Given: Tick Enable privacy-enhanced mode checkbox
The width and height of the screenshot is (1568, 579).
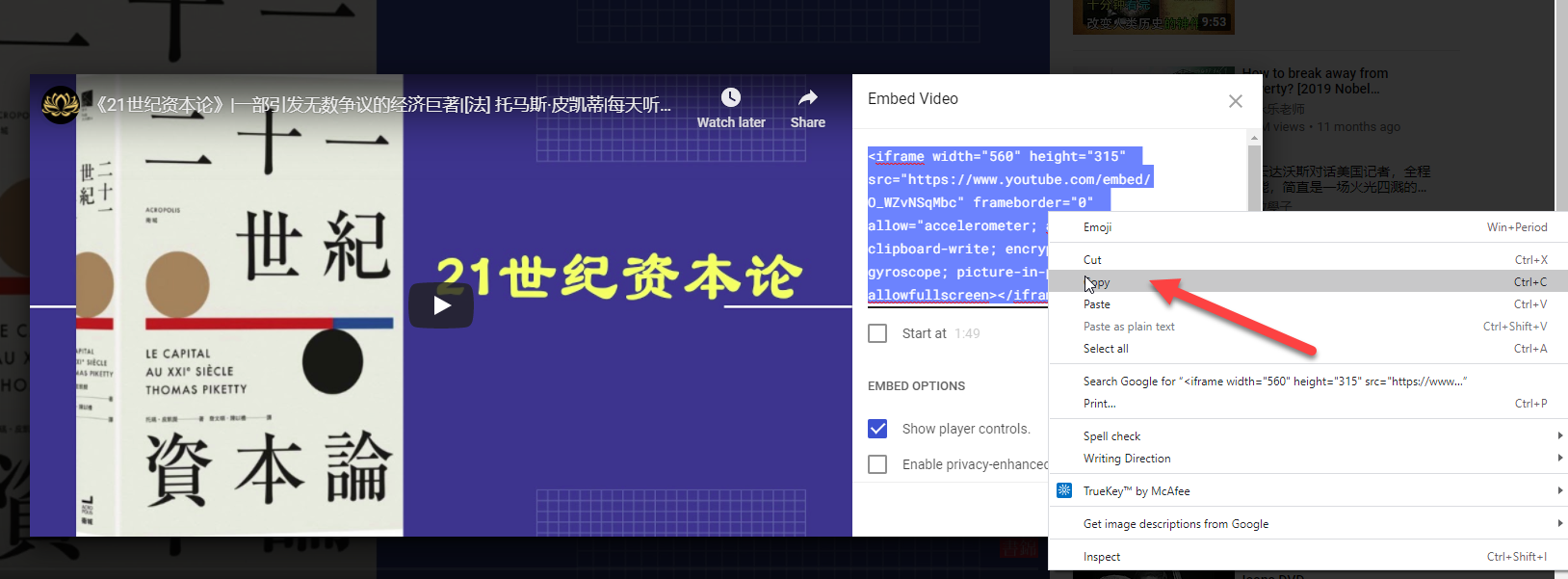Looking at the screenshot, I should [877, 464].
